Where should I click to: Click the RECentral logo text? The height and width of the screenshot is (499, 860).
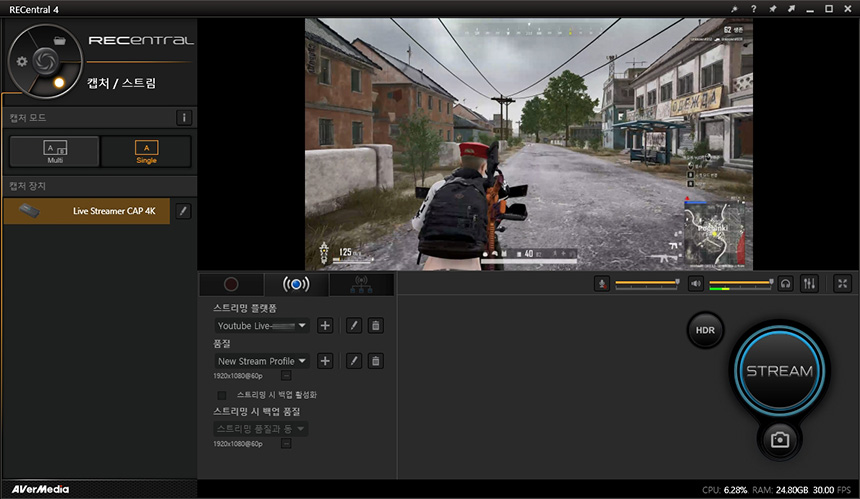coord(141,41)
